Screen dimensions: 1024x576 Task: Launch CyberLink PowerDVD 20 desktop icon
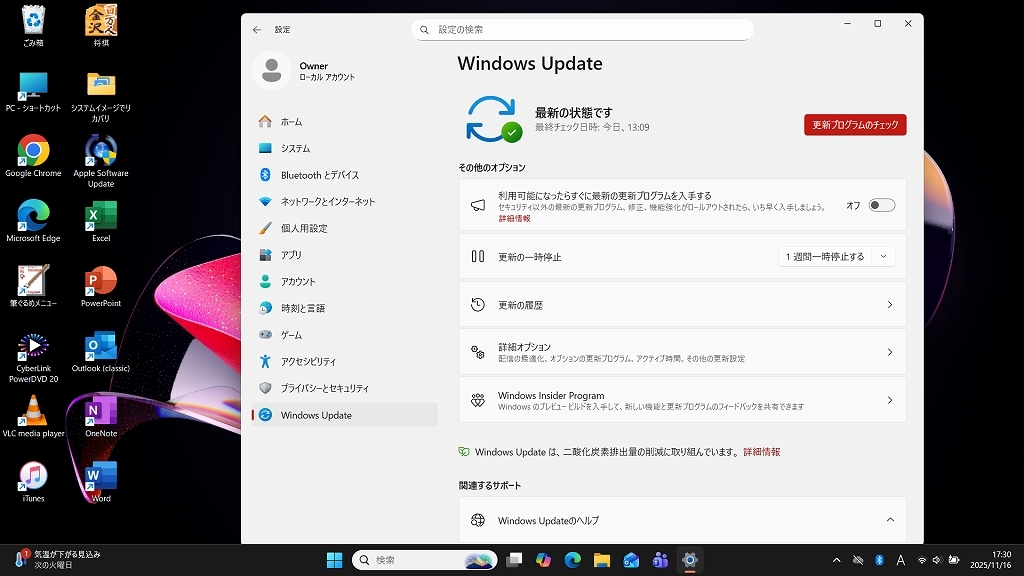[x=33, y=357]
